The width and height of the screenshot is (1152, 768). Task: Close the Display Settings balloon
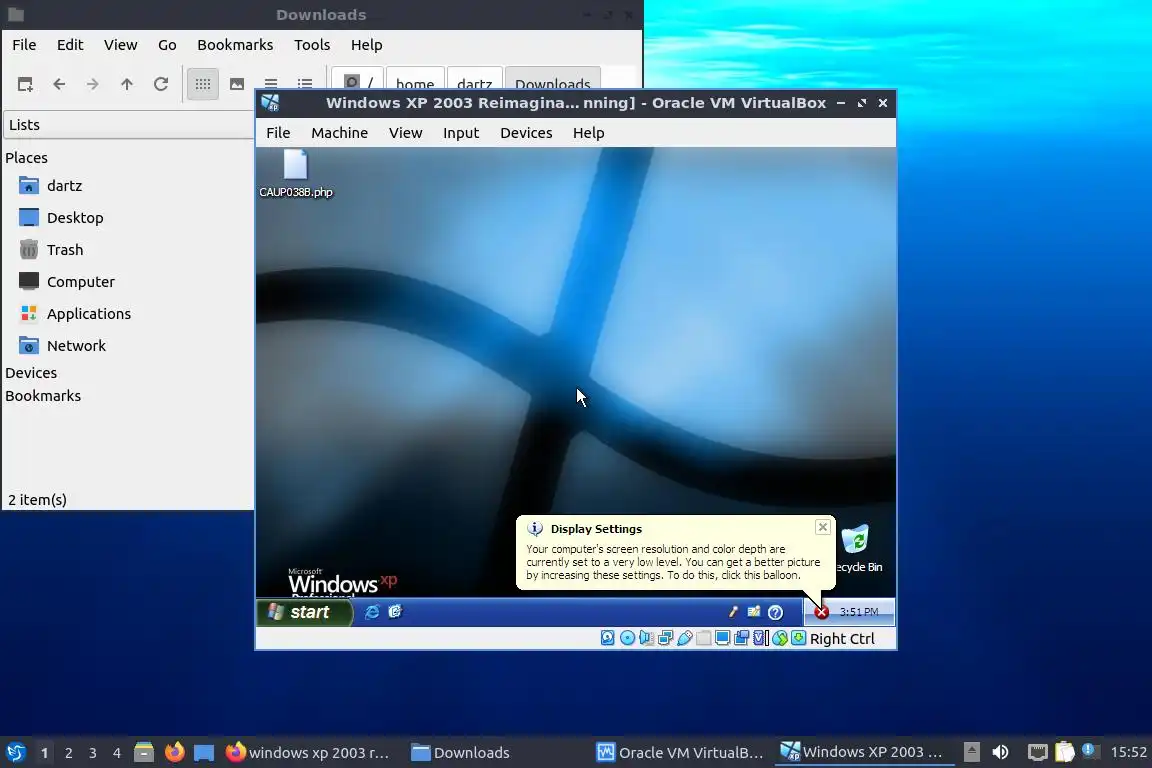tap(823, 527)
